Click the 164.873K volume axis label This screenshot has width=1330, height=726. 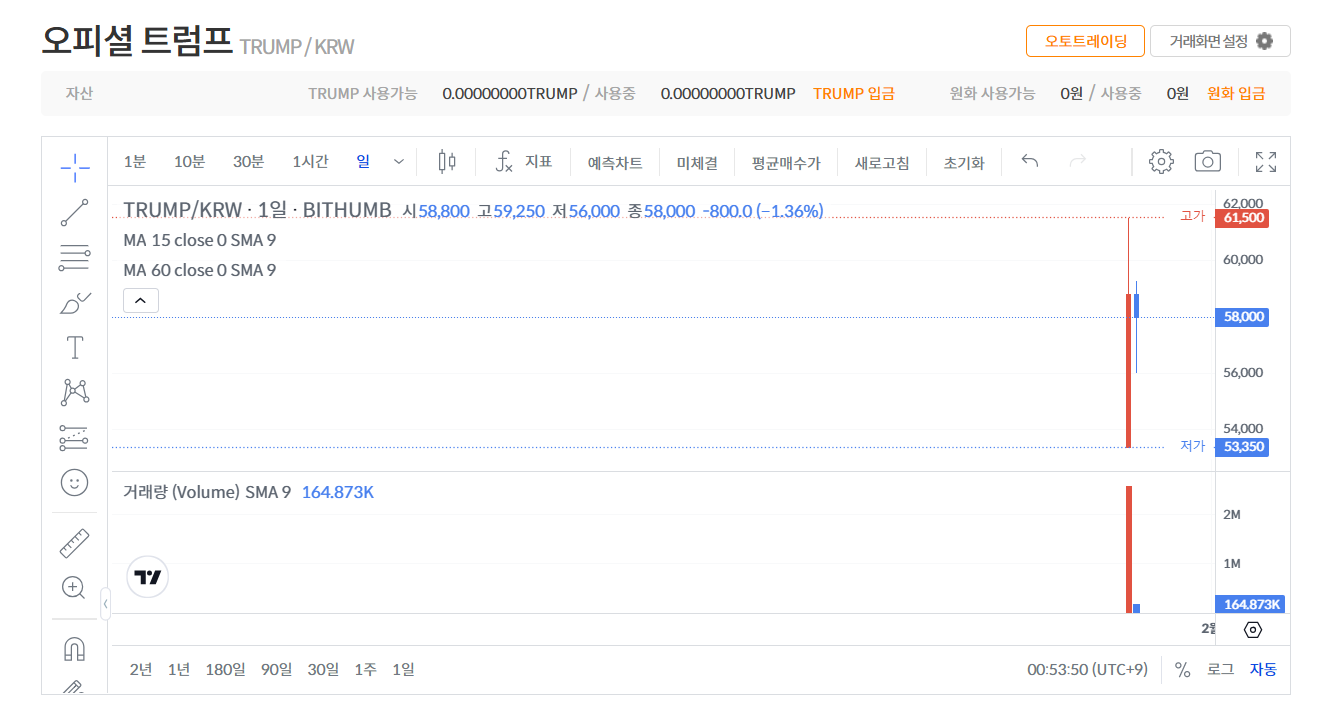pos(1250,604)
